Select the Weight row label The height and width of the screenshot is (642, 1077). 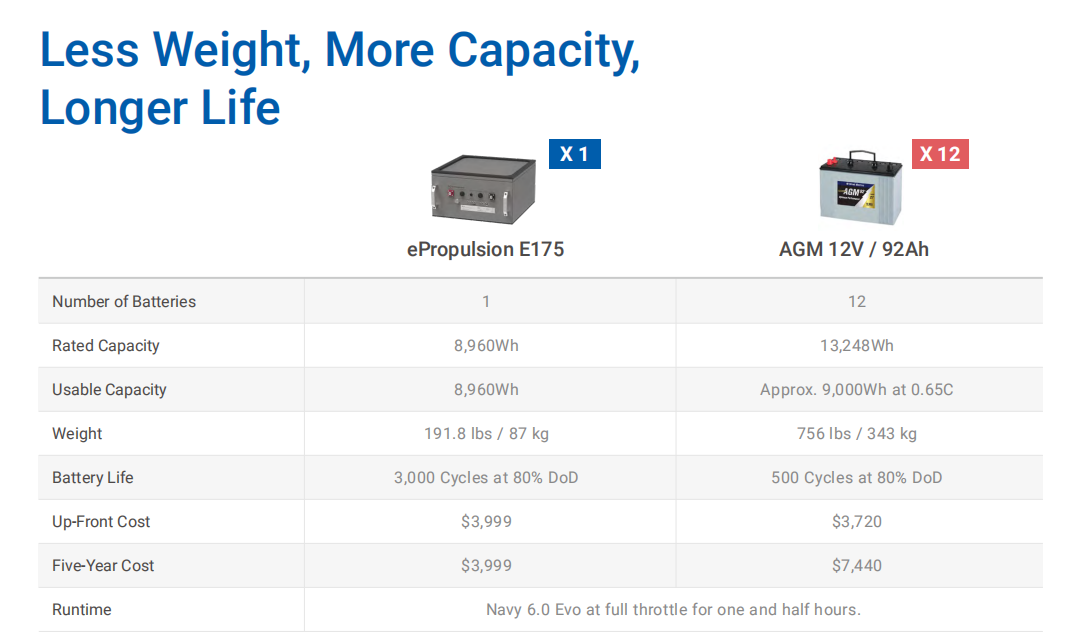(77, 433)
